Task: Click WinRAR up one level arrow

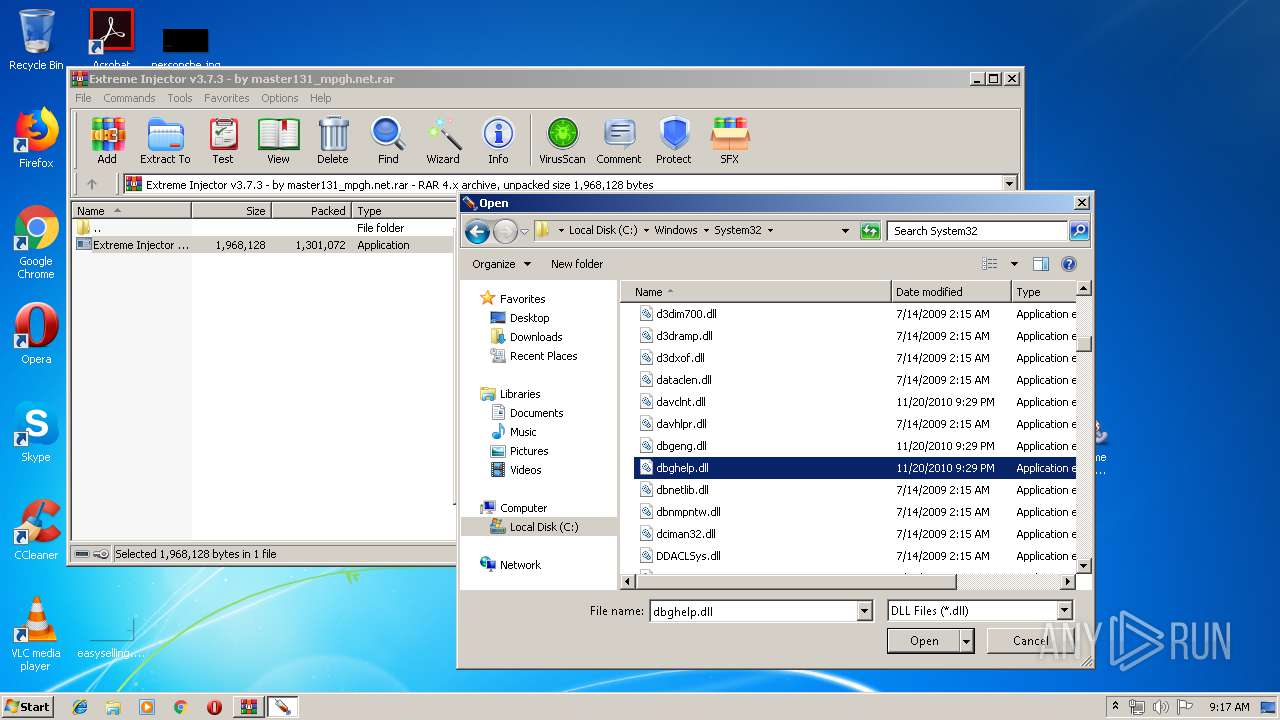Action: pos(92,184)
